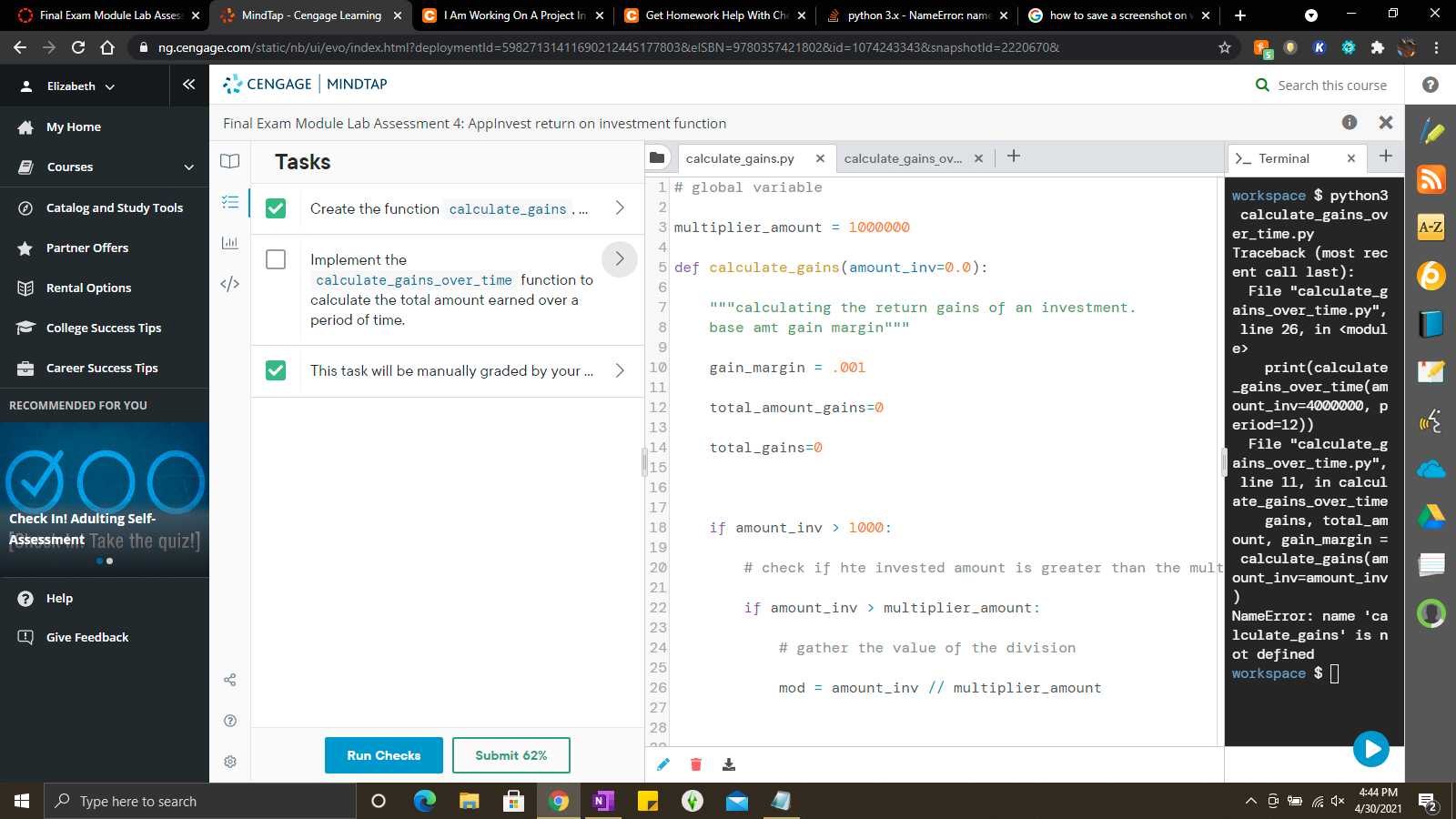Switch to the calculate_gains.py tab
1456x819 pixels.
point(740,158)
